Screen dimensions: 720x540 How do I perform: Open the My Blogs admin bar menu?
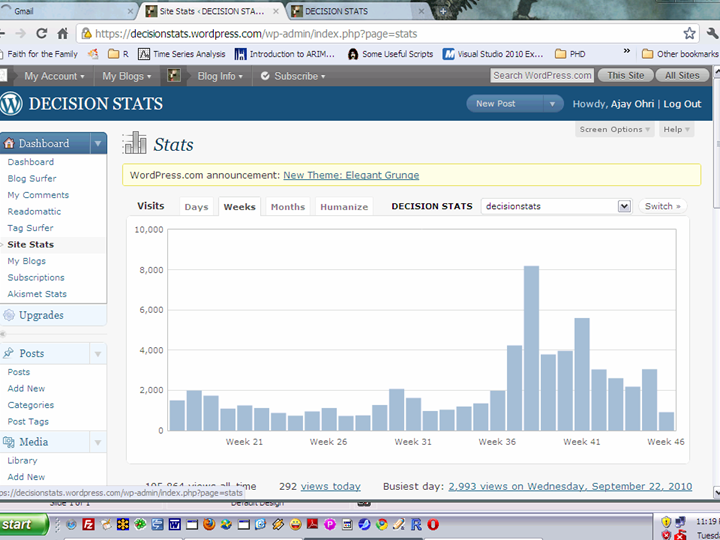click(126, 76)
